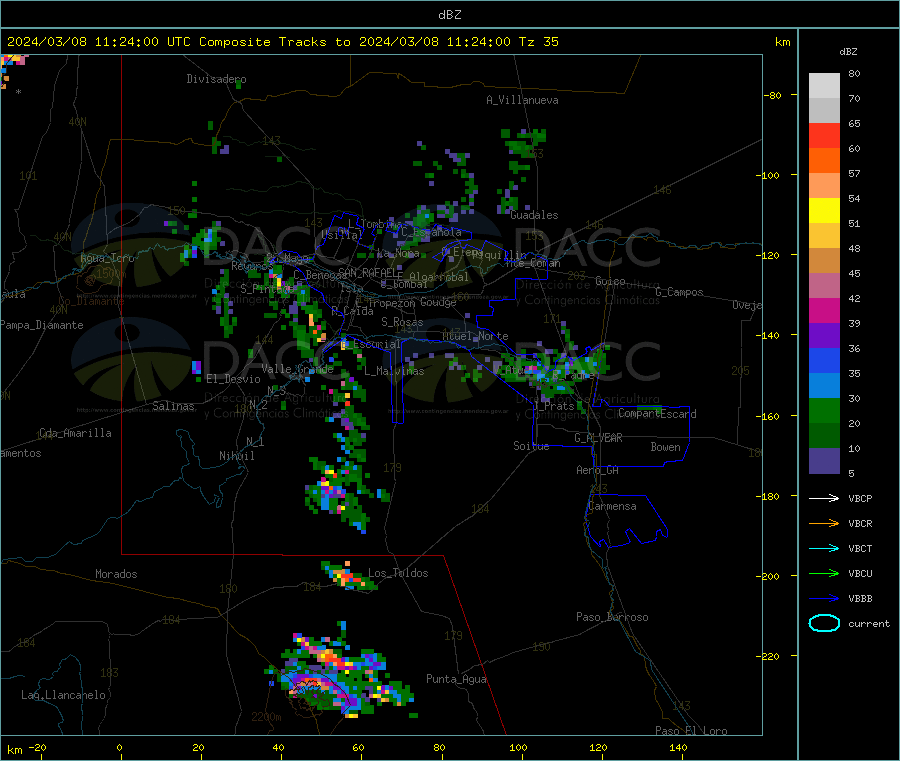Select the yellow 54 dBZ color swatch
The image size is (900, 761).
point(824,211)
